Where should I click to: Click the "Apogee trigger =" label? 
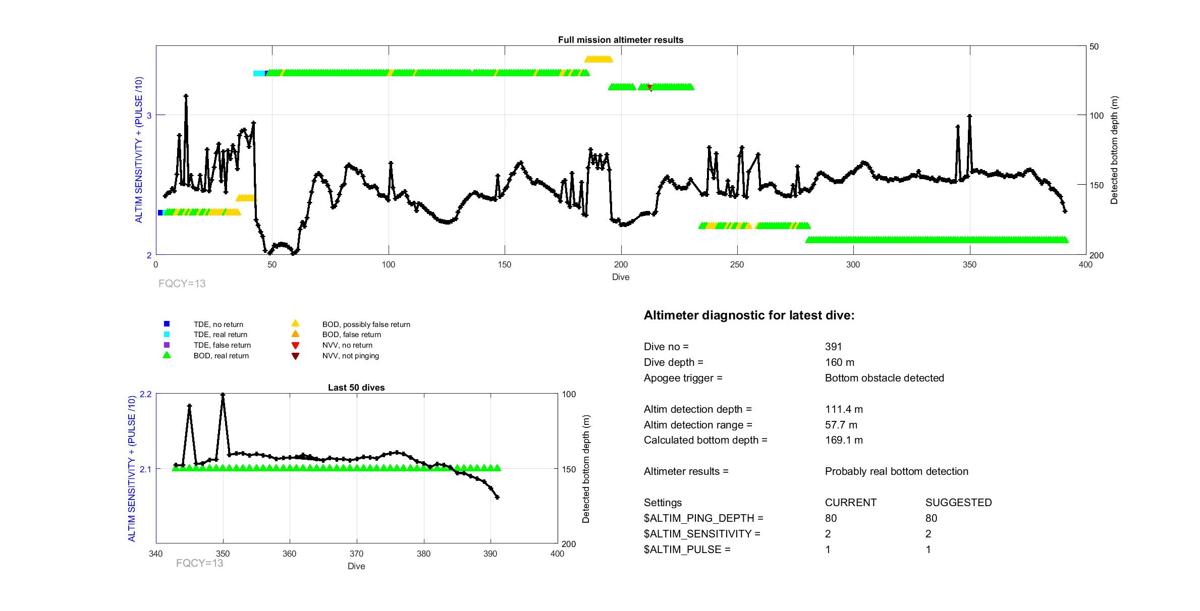tap(683, 378)
